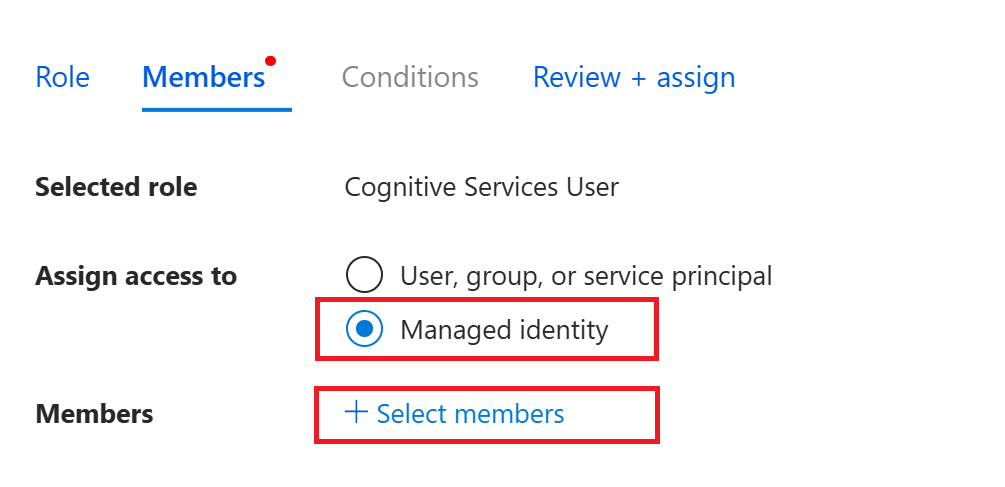Click the blue underline beneath Members tab
This screenshot has width=1005, height=487.
[216, 109]
